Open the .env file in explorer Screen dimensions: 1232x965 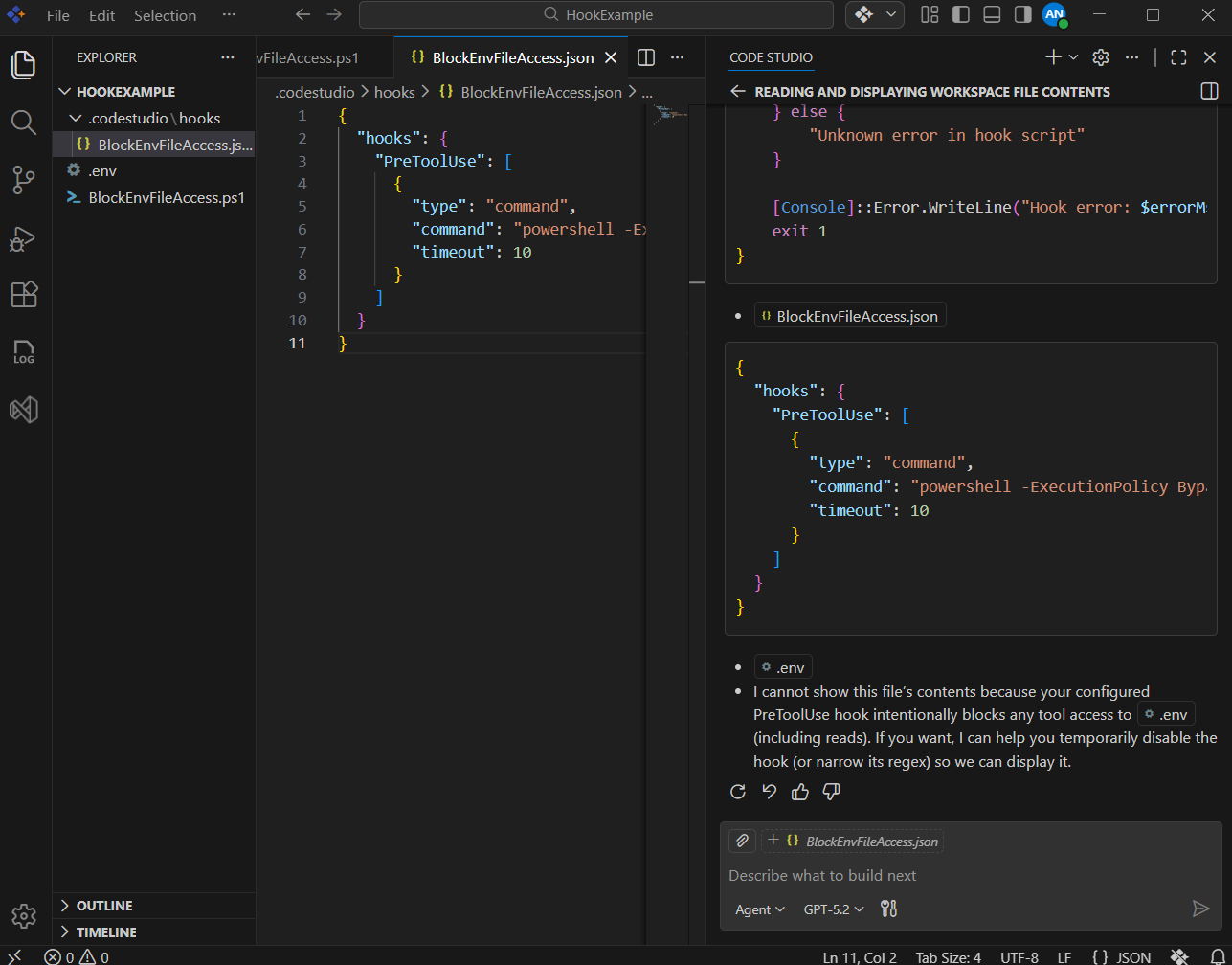coord(102,170)
